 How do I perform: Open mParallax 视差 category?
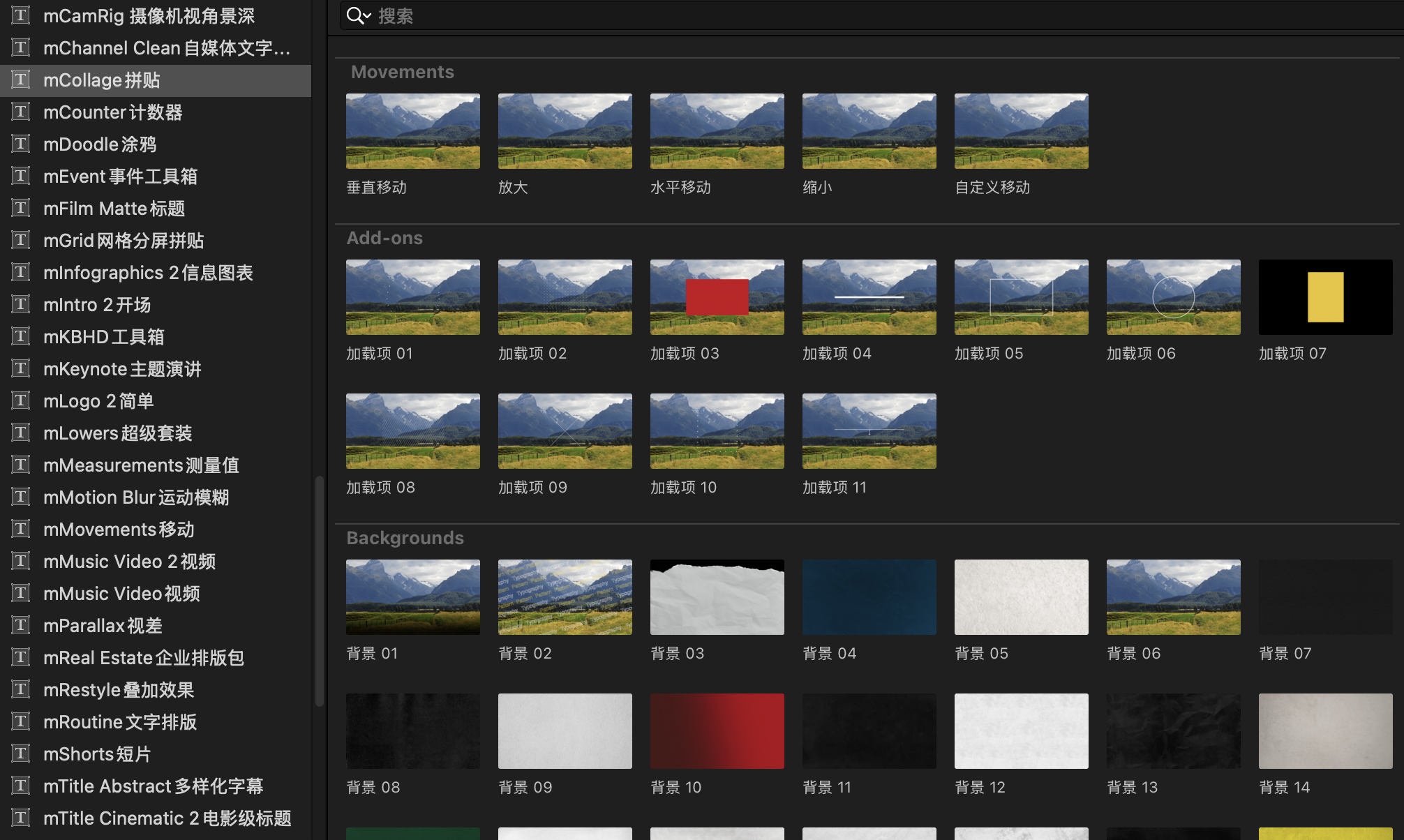[156, 626]
